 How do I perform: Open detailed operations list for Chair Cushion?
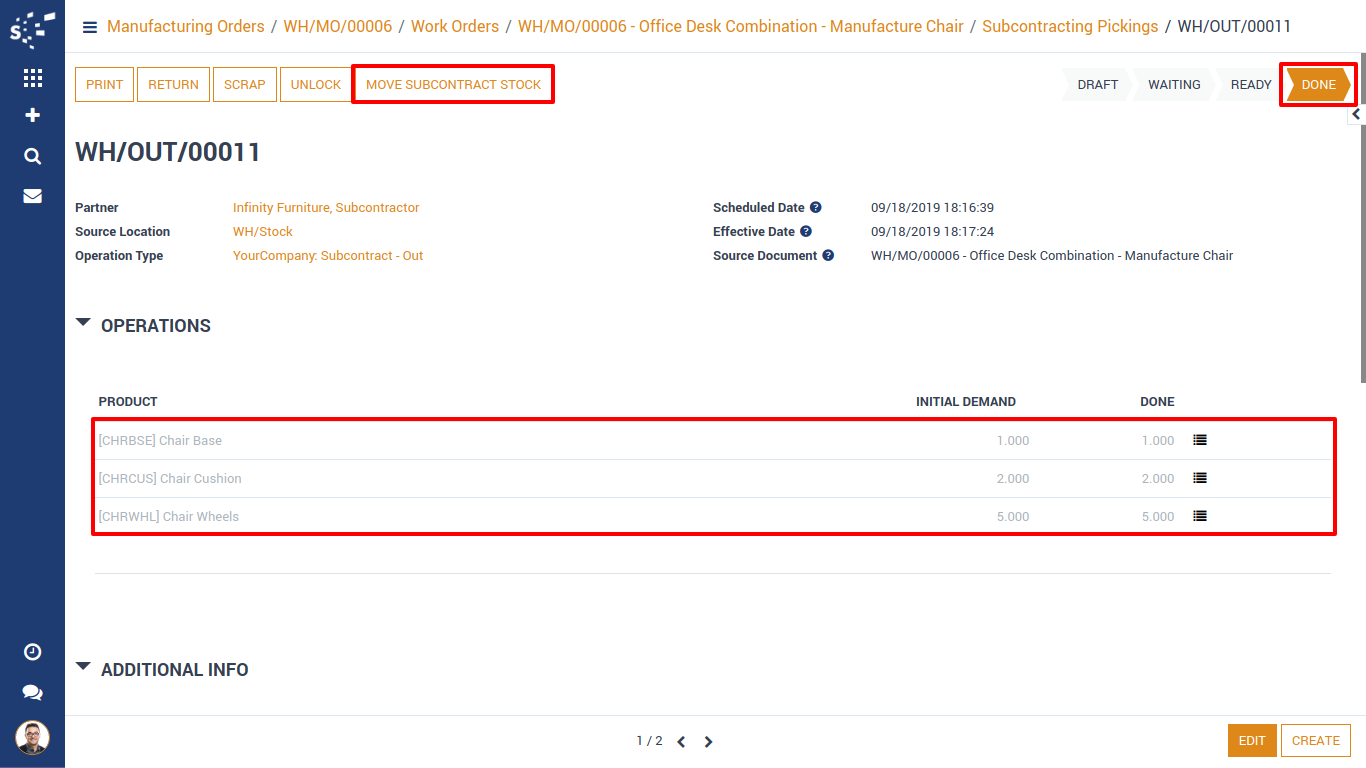pos(1200,478)
